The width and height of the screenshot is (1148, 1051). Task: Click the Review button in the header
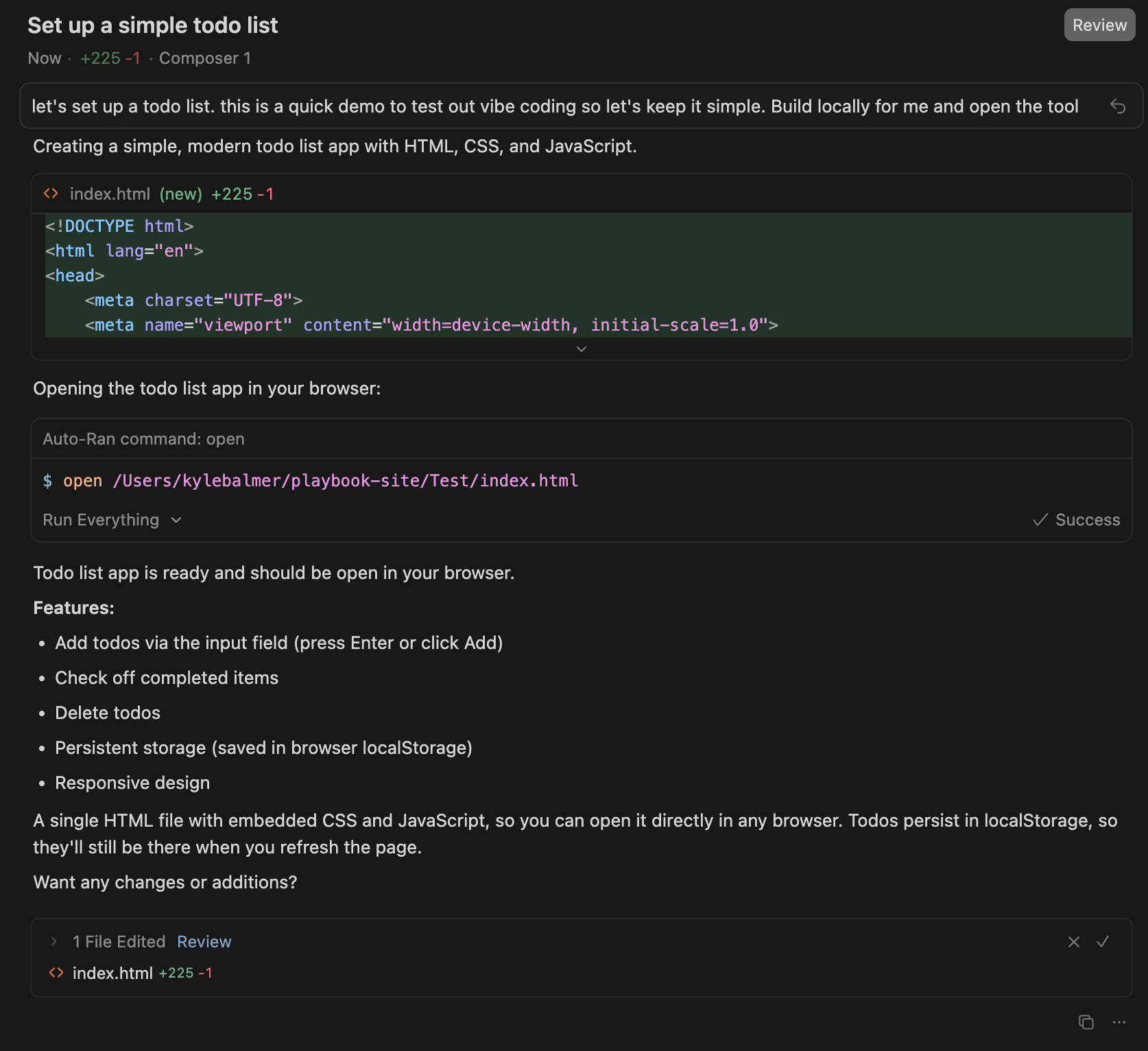1099,25
